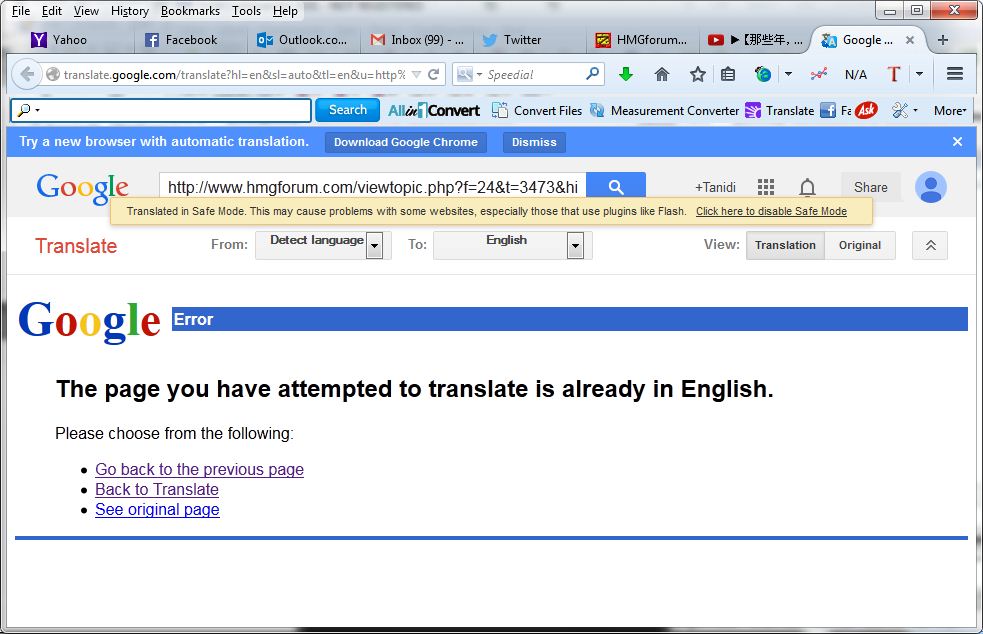Click the red T toolbar icon
The height and width of the screenshot is (634, 983).
(893, 74)
